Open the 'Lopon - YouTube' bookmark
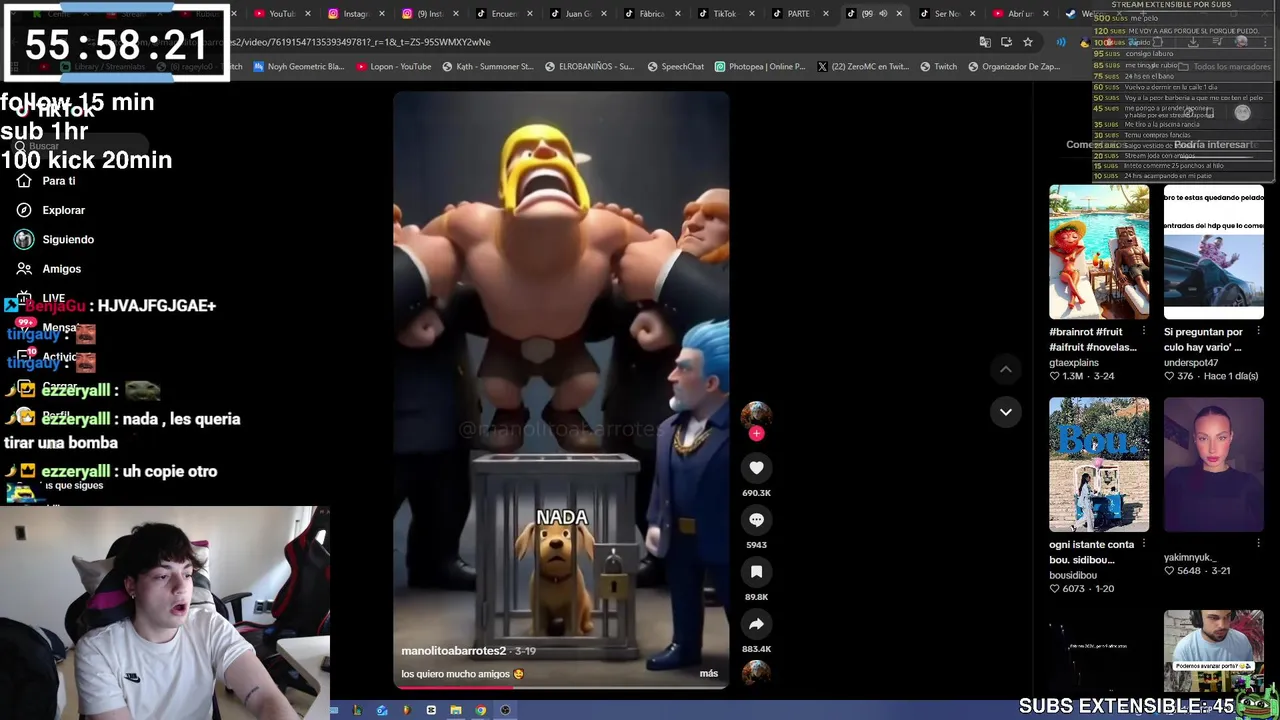The height and width of the screenshot is (720, 1280). [x=393, y=67]
